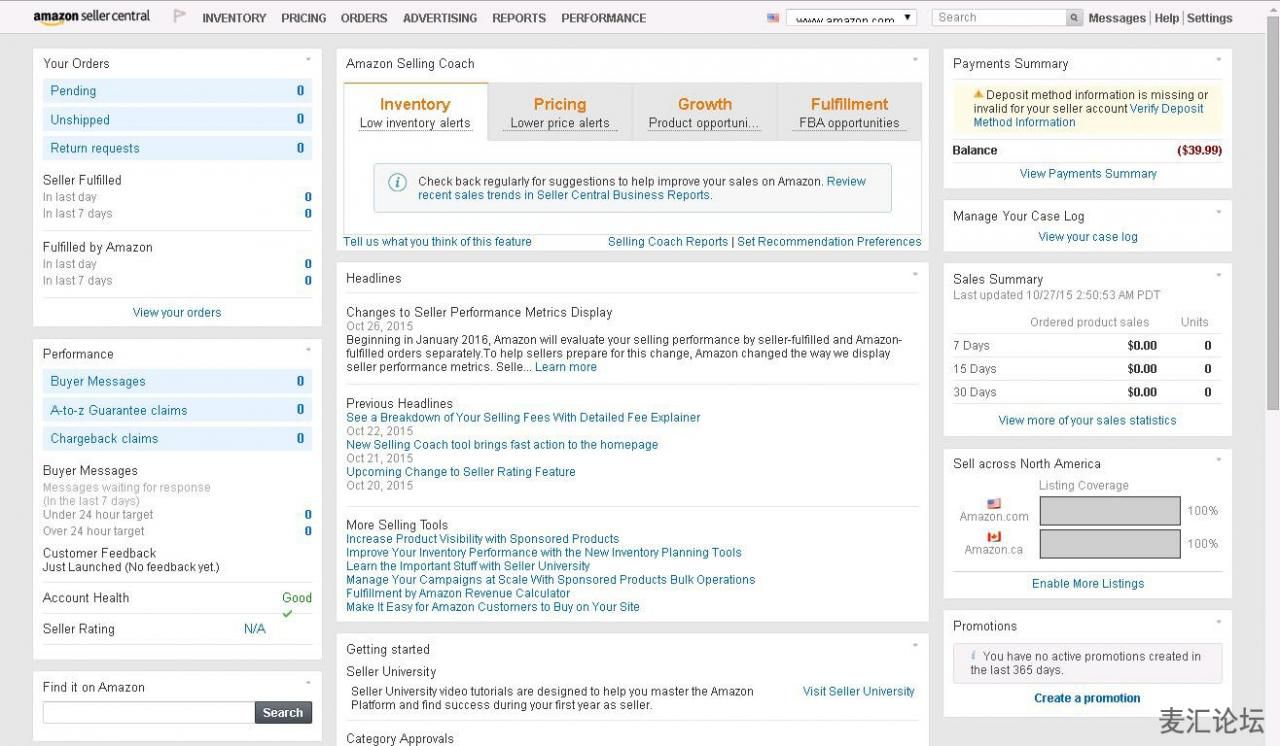Click the US flag by marketplace selector
The height and width of the screenshot is (746, 1280).
point(773,18)
